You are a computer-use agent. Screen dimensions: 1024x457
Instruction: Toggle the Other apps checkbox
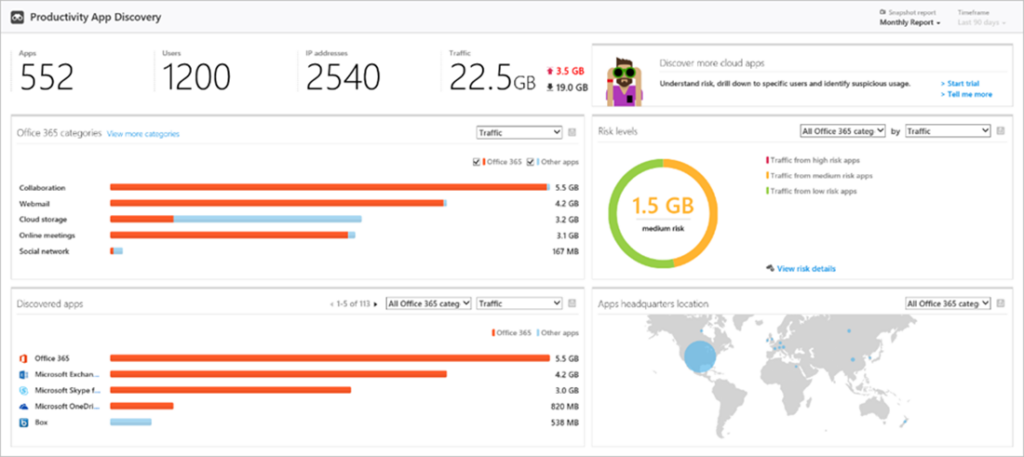[531, 161]
